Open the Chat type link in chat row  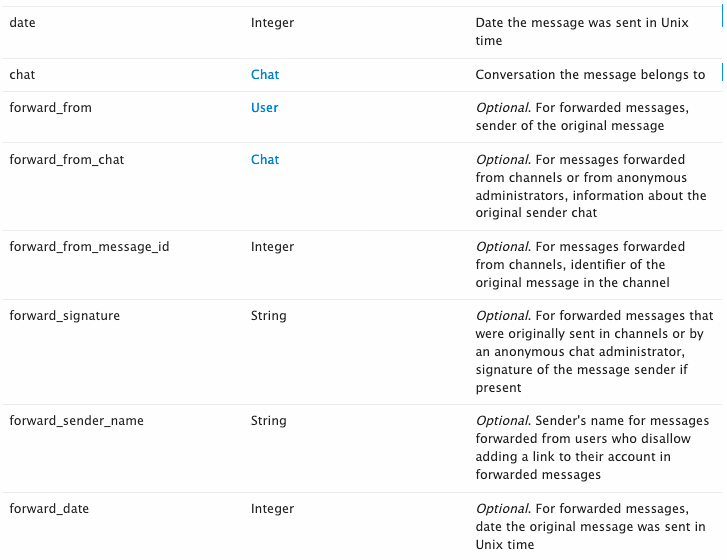265,75
